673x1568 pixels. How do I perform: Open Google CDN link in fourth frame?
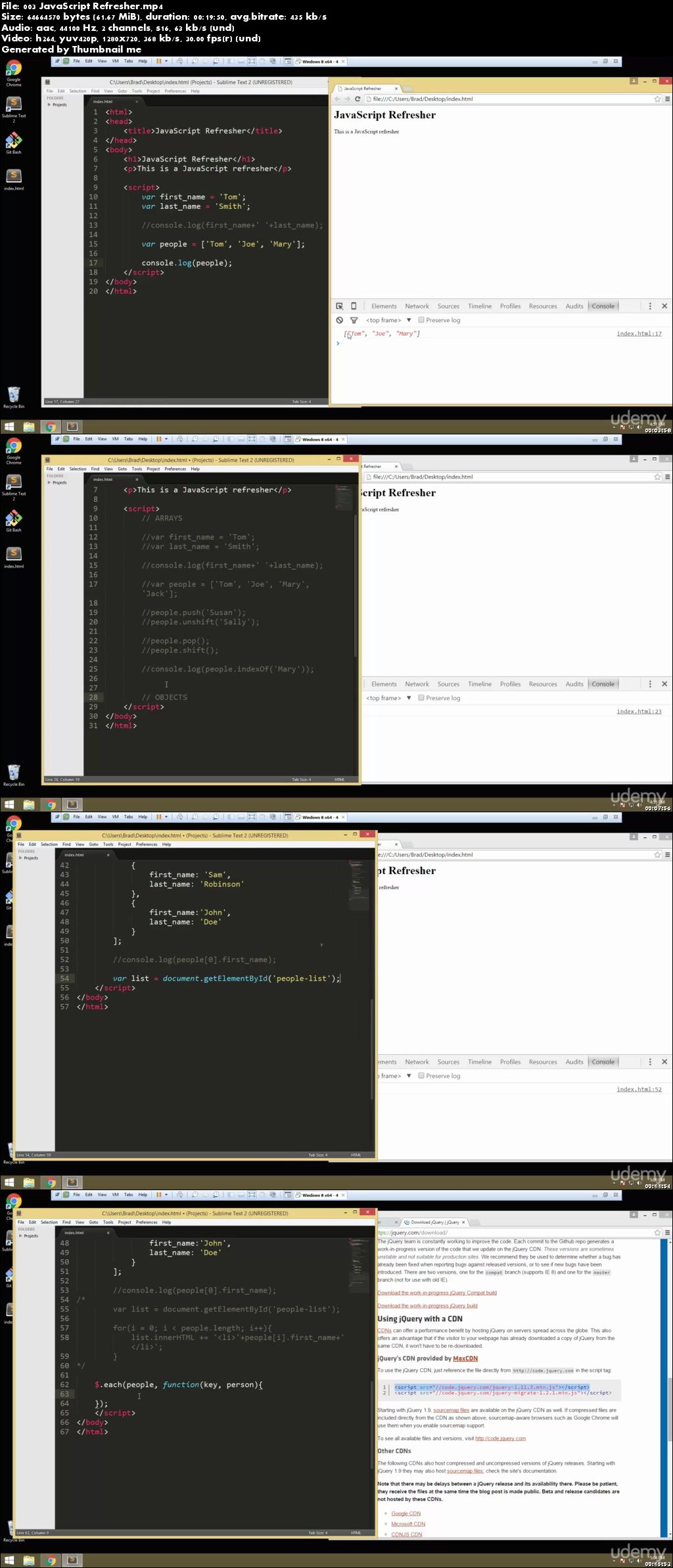pos(406,1513)
